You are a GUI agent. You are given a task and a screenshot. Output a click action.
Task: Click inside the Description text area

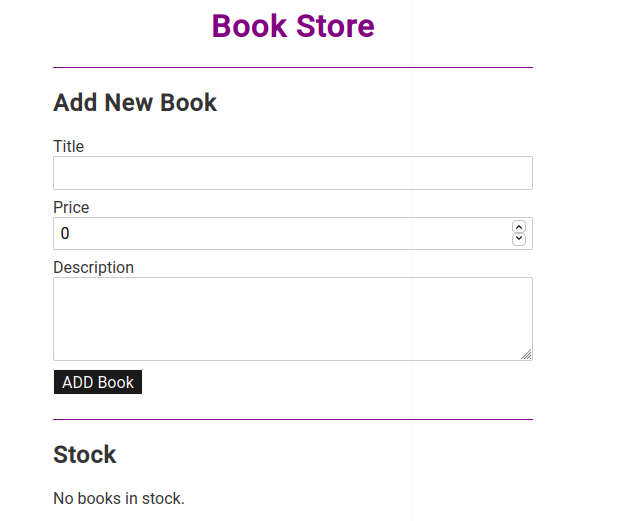pos(290,318)
